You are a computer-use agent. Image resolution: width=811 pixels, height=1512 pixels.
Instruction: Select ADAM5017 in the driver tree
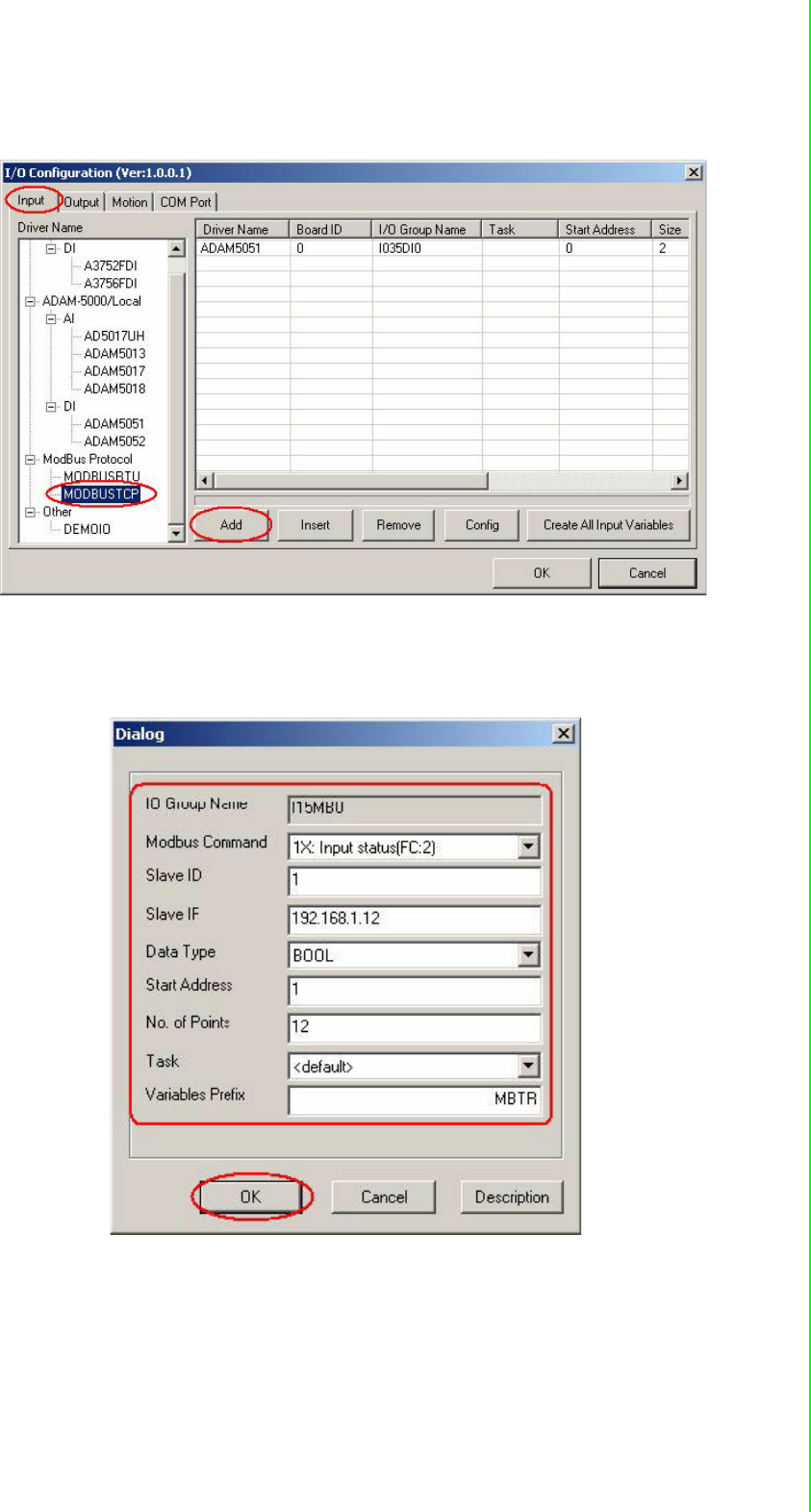(x=114, y=371)
